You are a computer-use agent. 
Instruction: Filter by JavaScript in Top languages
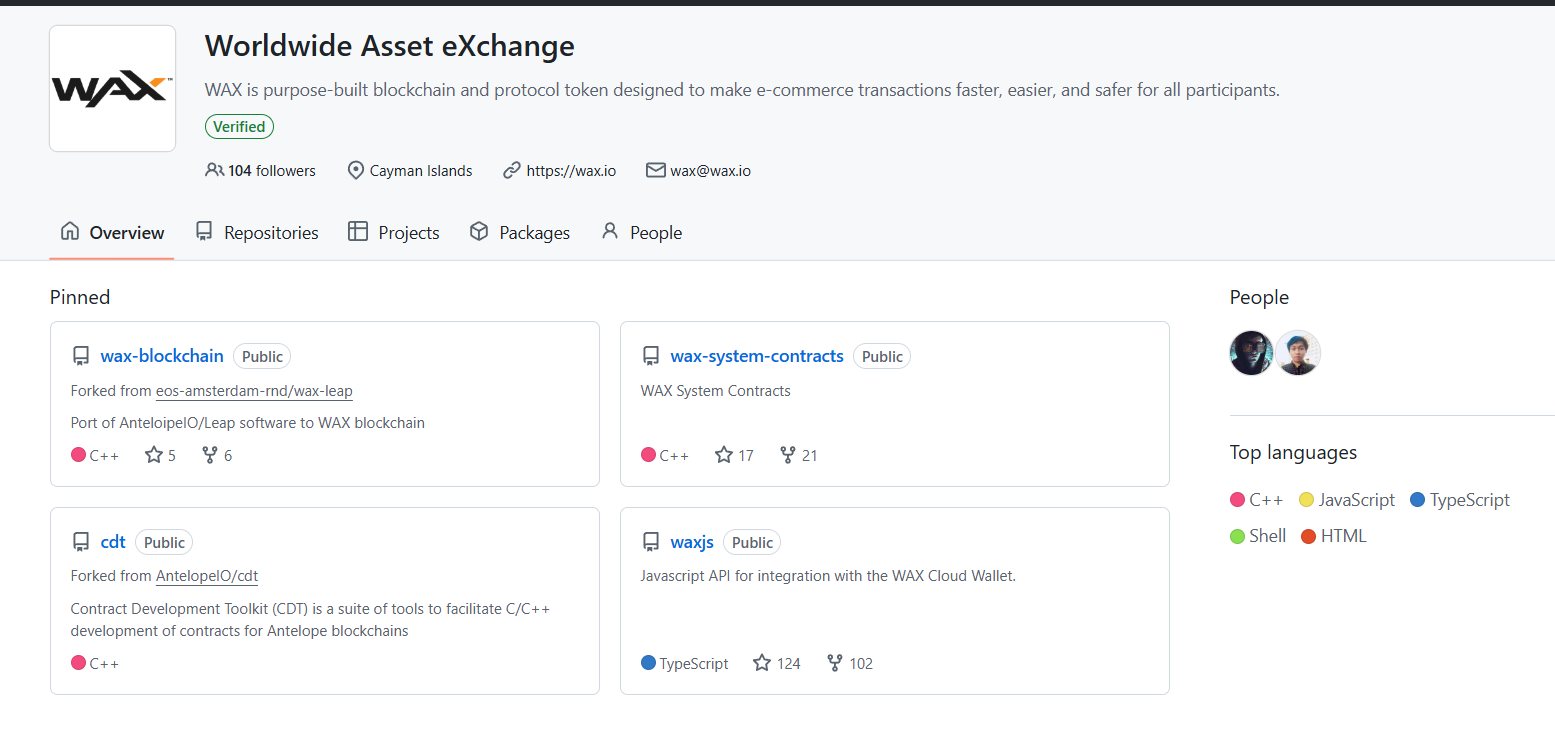tap(1347, 500)
